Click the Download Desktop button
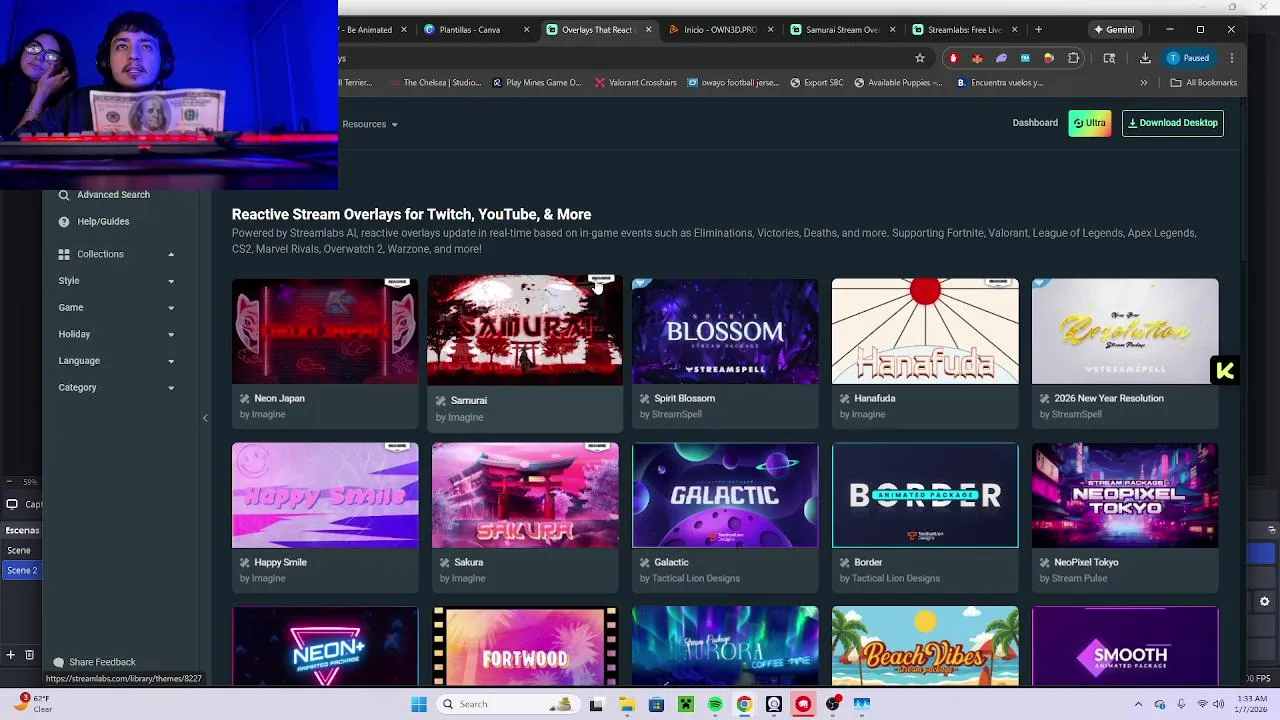1280x720 pixels. coord(1173,123)
